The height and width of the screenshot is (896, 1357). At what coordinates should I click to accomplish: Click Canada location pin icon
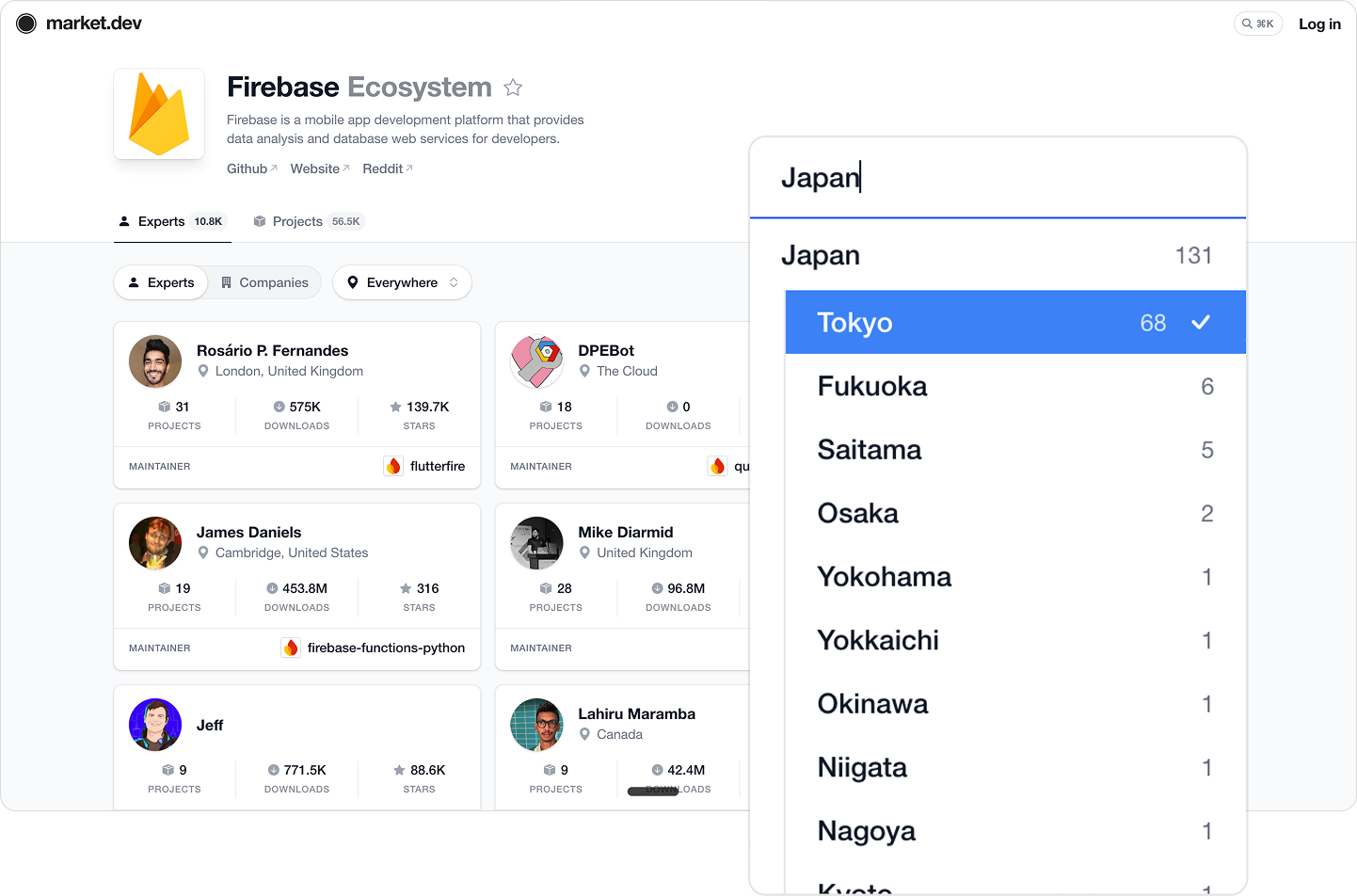click(584, 734)
